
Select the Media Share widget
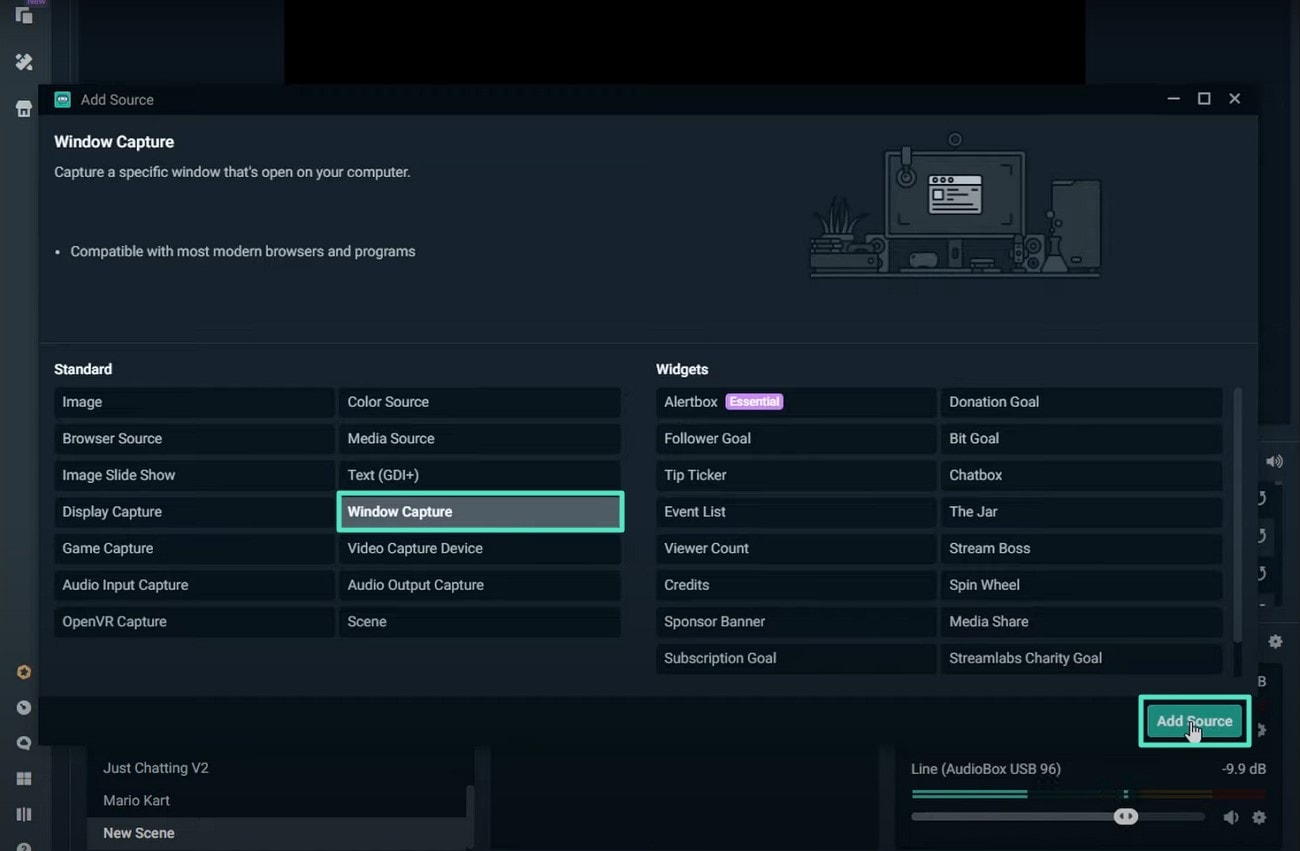(x=1081, y=621)
